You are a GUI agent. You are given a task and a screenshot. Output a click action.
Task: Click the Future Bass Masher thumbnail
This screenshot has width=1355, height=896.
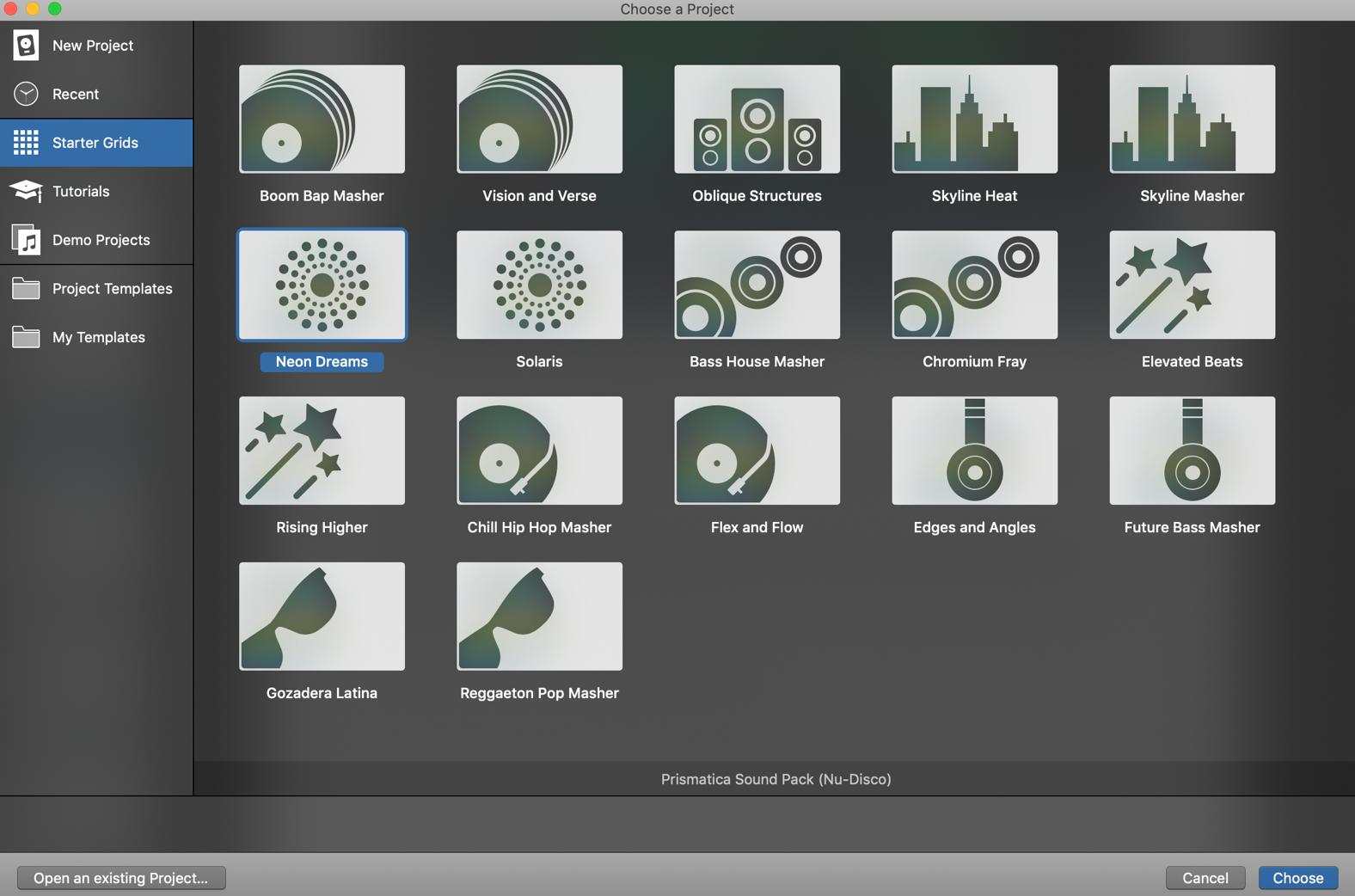click(x=1192, y=451)
